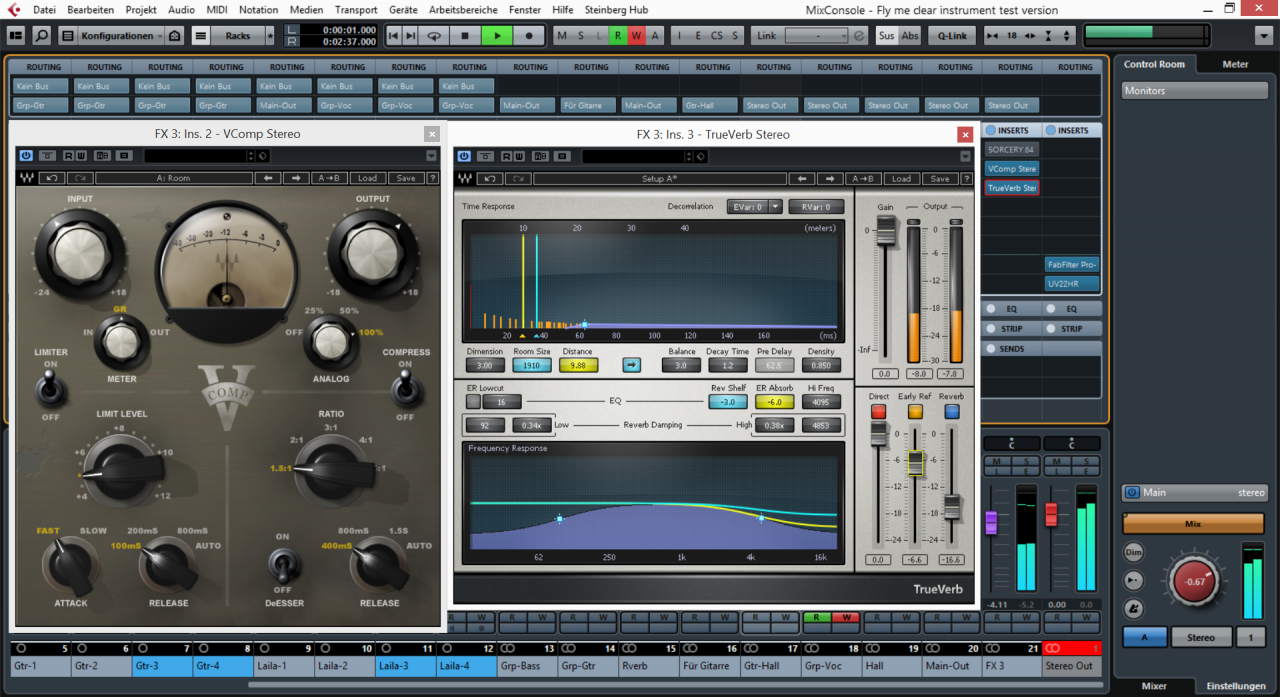The width and height of the screenshot is (1280, 697).
Task: Toggle global Write W automation button
Action: (637, 35)
